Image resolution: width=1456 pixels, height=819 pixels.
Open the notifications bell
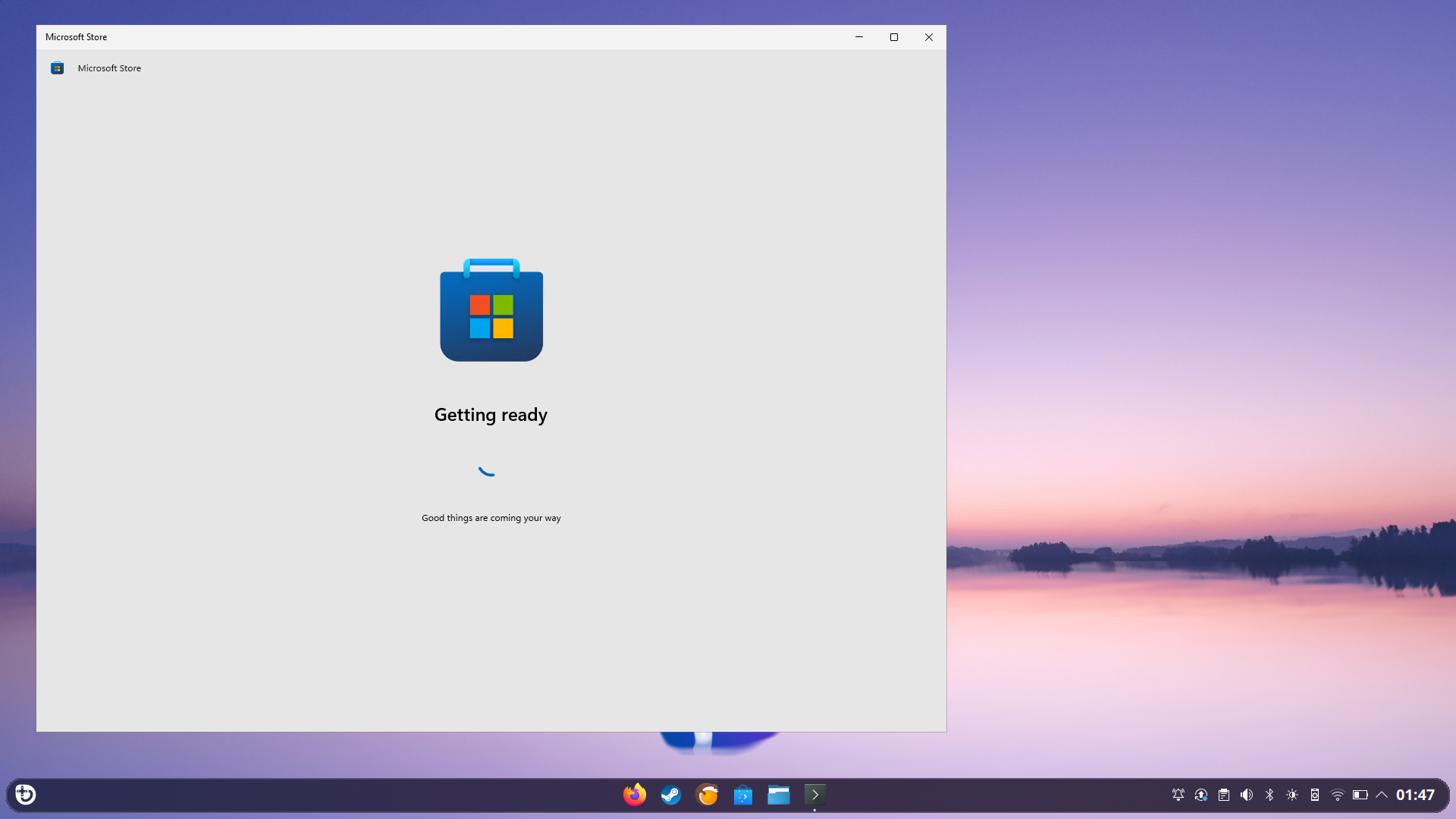click(1178, 795)
